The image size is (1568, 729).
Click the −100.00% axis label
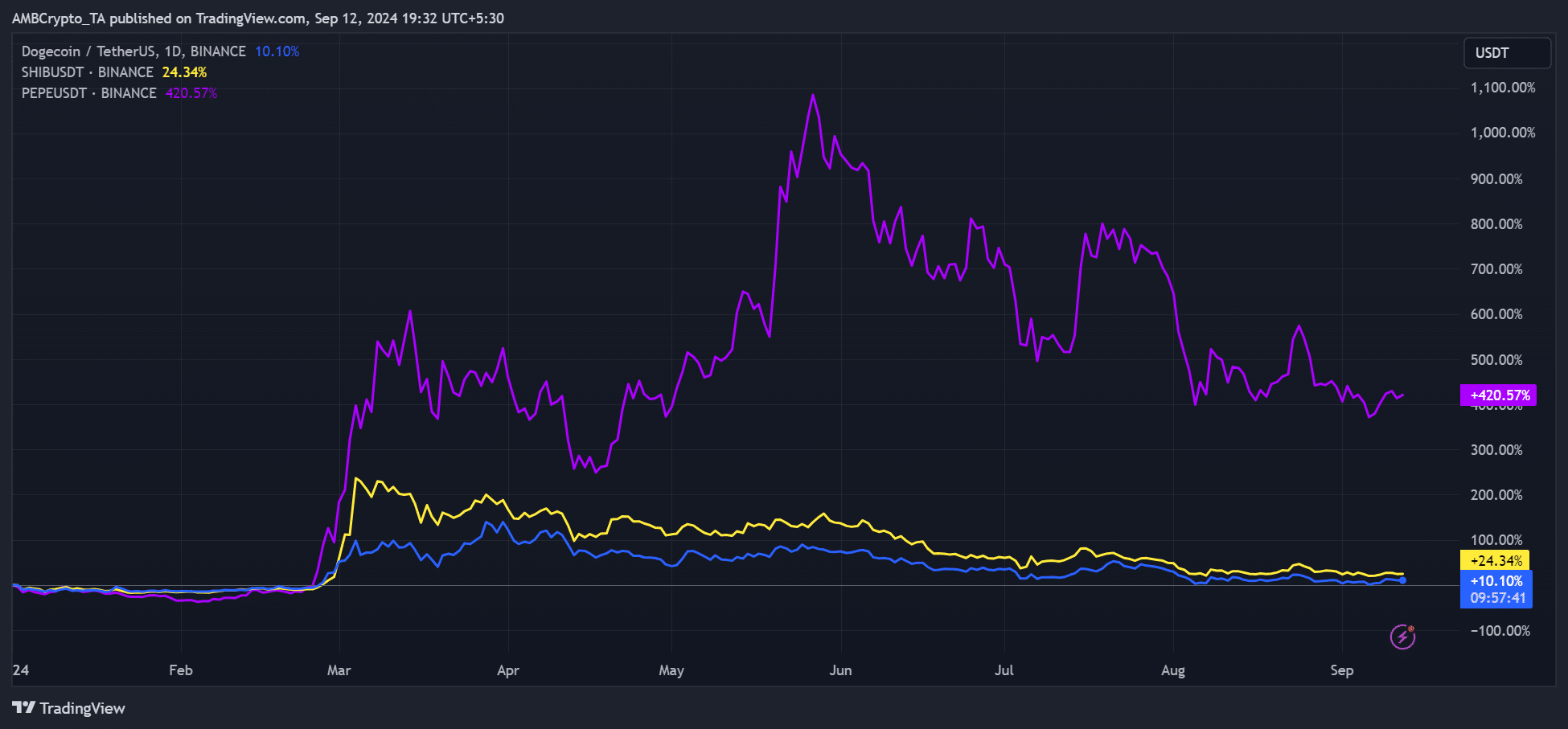click(x=1500, y=630)
